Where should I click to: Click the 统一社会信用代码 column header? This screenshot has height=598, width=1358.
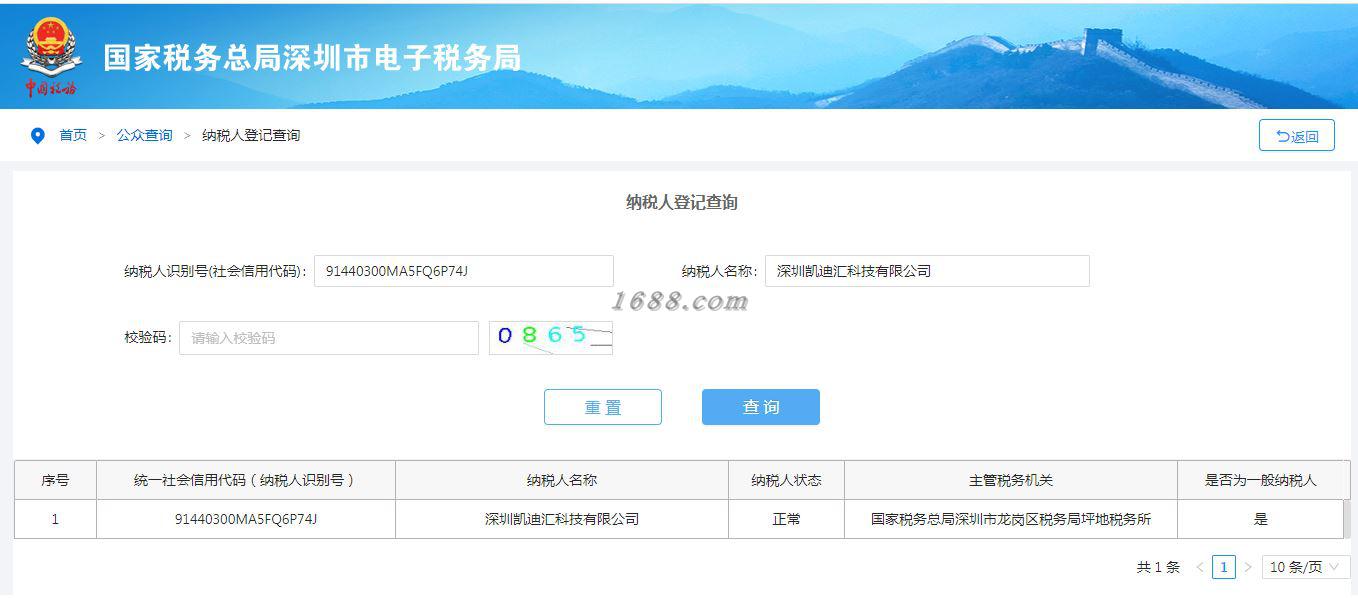[x=245, y=480]
